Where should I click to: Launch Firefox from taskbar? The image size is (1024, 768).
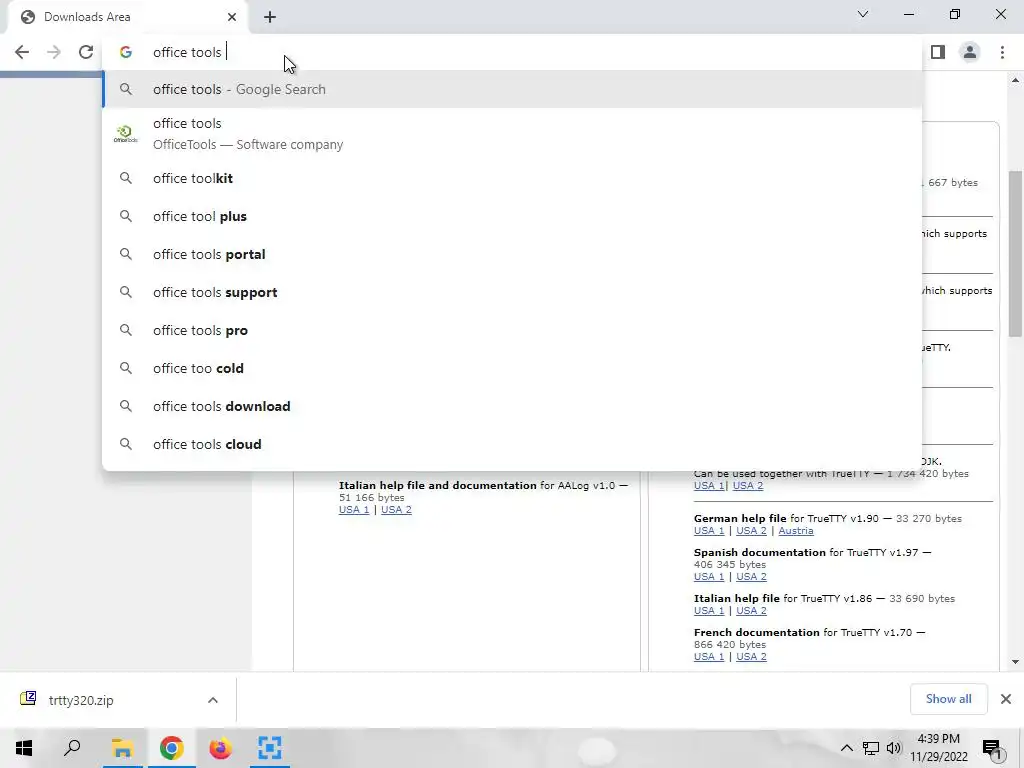tap(220, 748)
